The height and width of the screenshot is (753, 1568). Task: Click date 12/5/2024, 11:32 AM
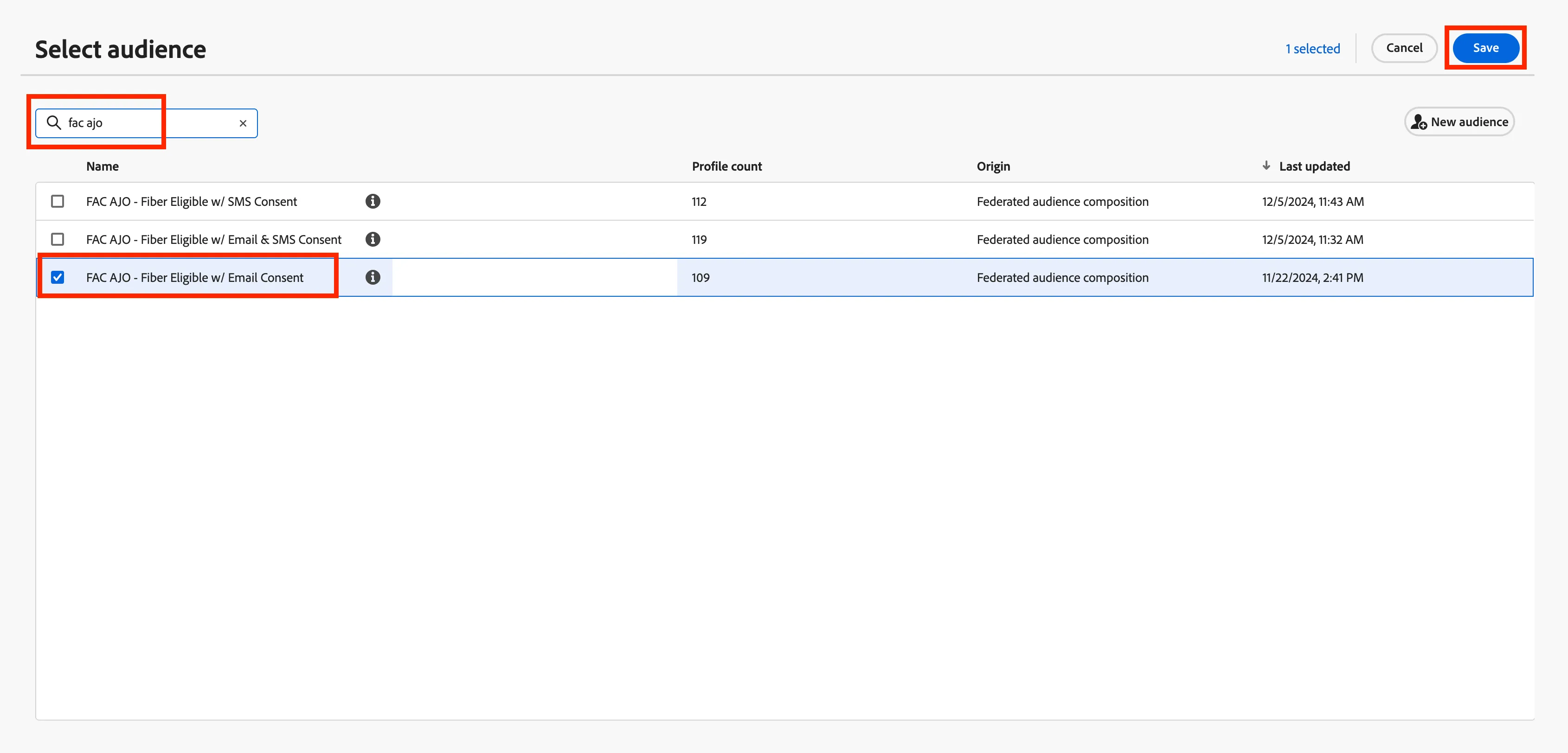(x=1312, y=240)
